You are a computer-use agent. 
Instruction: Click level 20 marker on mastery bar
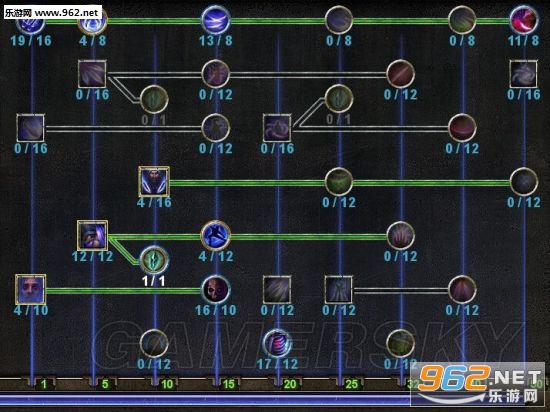[x=290, y=384]
